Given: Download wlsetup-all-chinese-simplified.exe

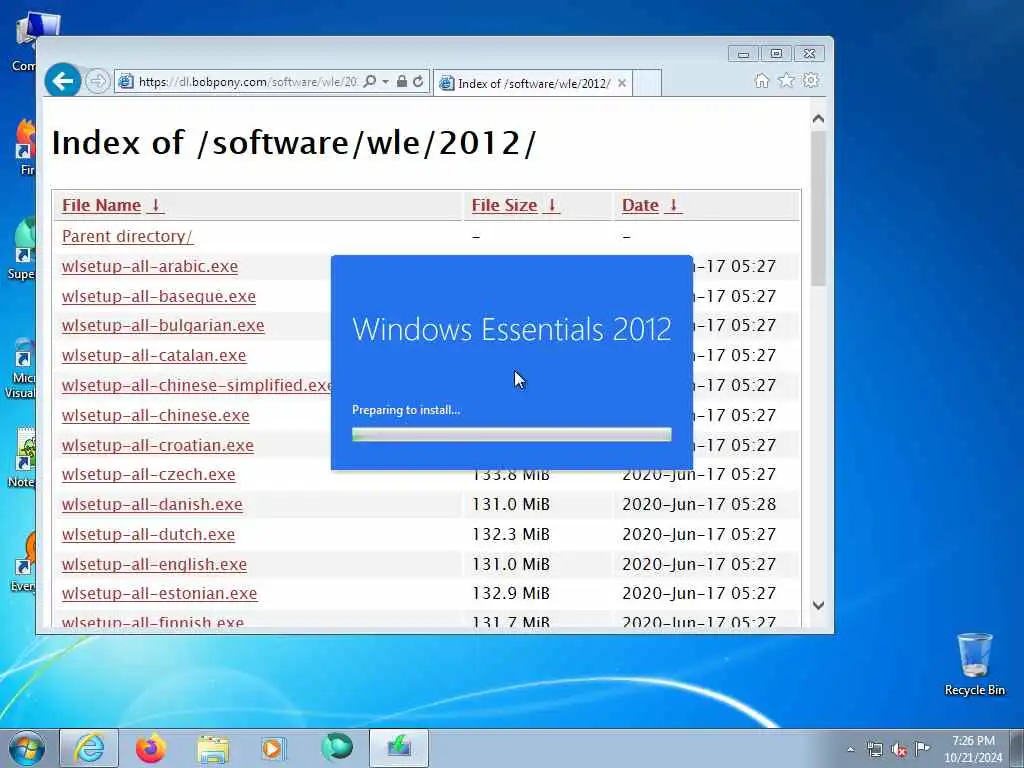Looking at the screenshot, I should click(x=197, y=385).
